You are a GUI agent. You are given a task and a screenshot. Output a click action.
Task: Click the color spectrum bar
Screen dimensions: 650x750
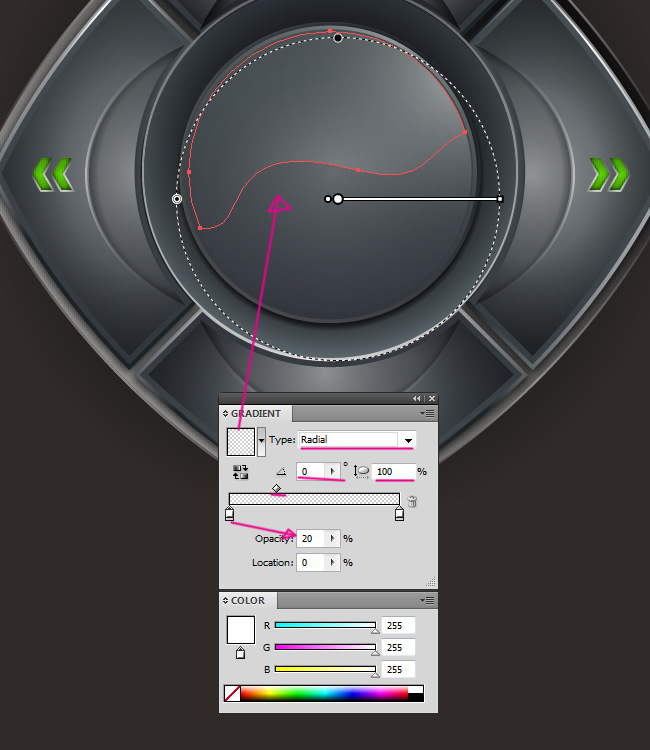(324, 693)
